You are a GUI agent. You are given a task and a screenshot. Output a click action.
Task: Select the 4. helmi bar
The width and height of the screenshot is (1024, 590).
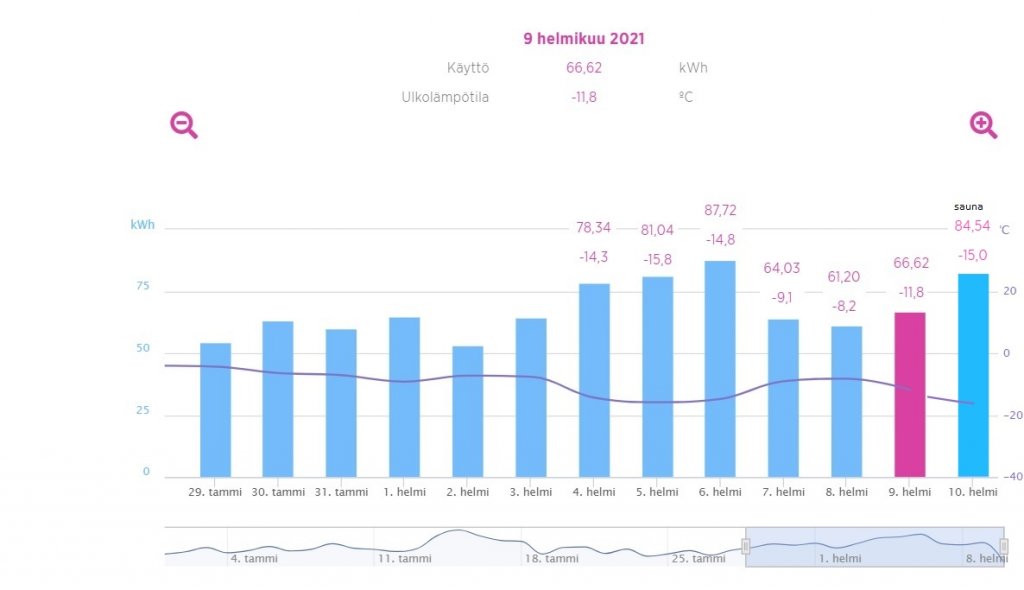click(594, 380)
